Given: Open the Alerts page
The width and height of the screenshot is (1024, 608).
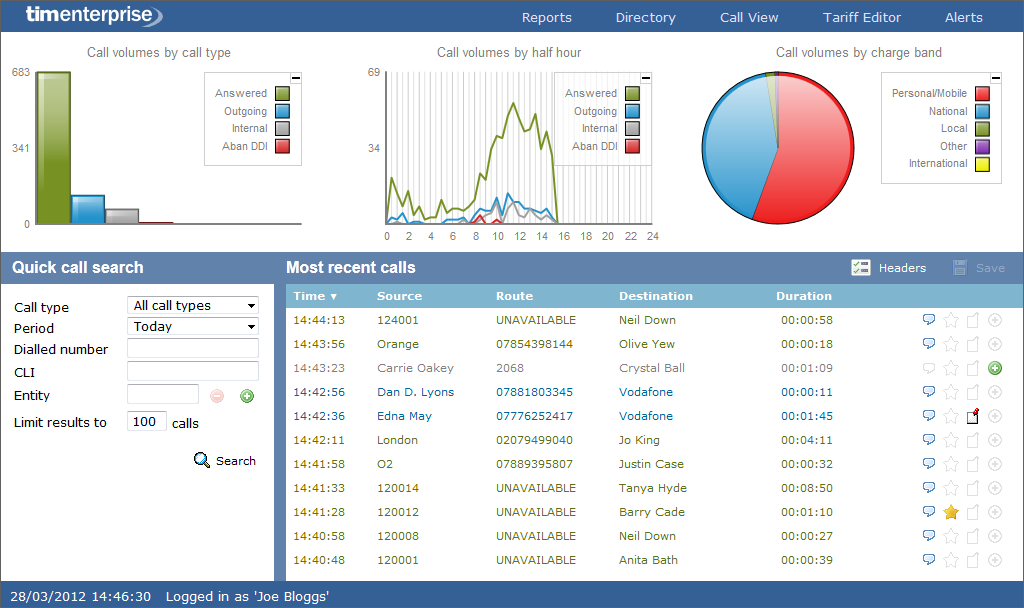Looking at the screenshot, I should click(x=963, y=17).
